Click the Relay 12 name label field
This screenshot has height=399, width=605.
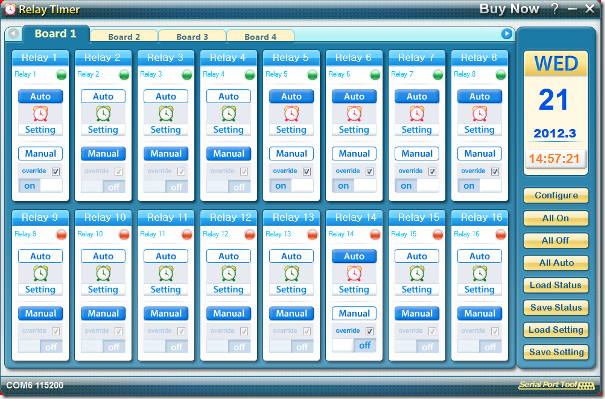click(x=216, y=234)
